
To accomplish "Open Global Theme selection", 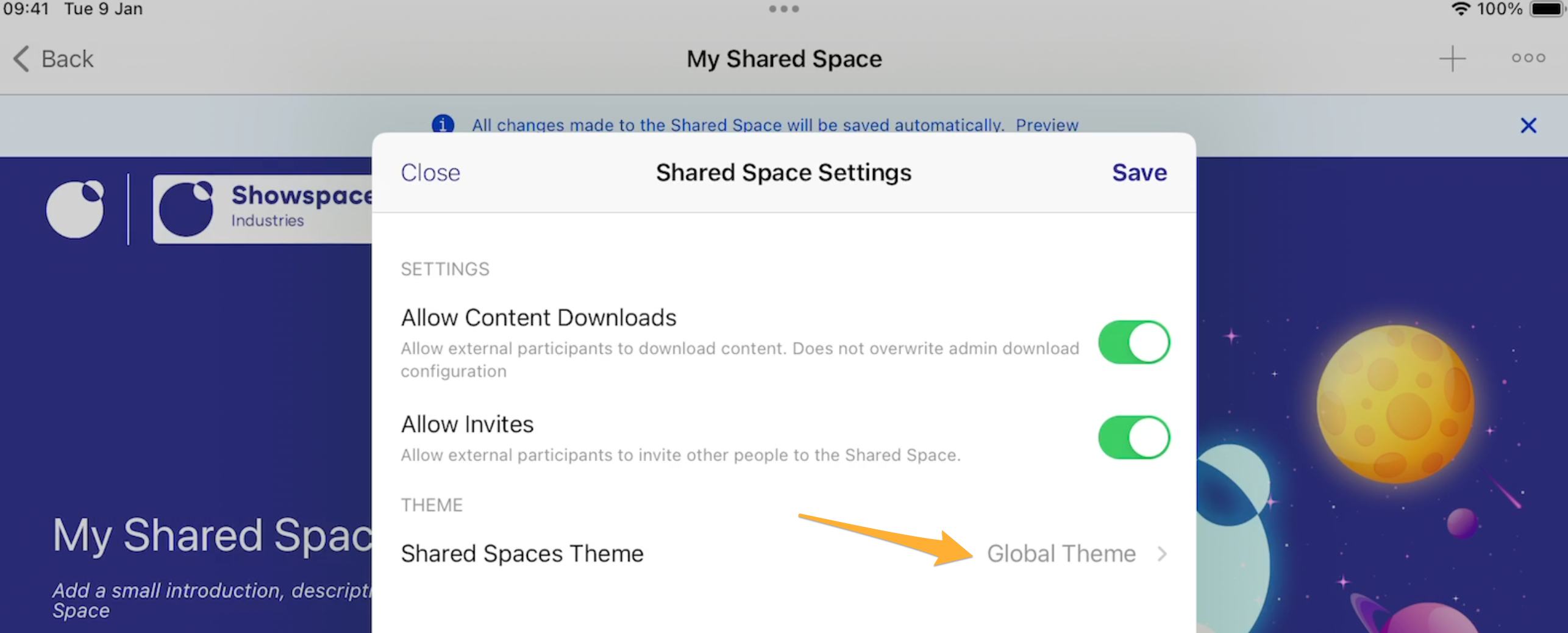I will [1061, 554].
